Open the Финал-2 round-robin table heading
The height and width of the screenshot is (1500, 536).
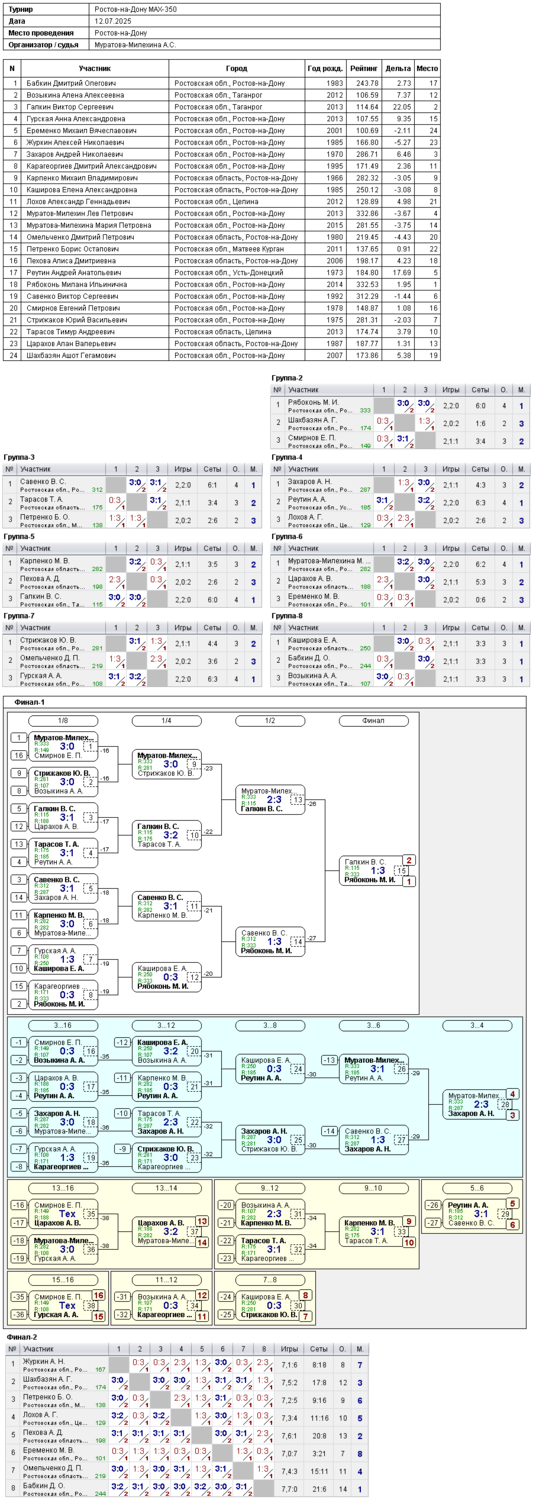tap(22, 1336)
